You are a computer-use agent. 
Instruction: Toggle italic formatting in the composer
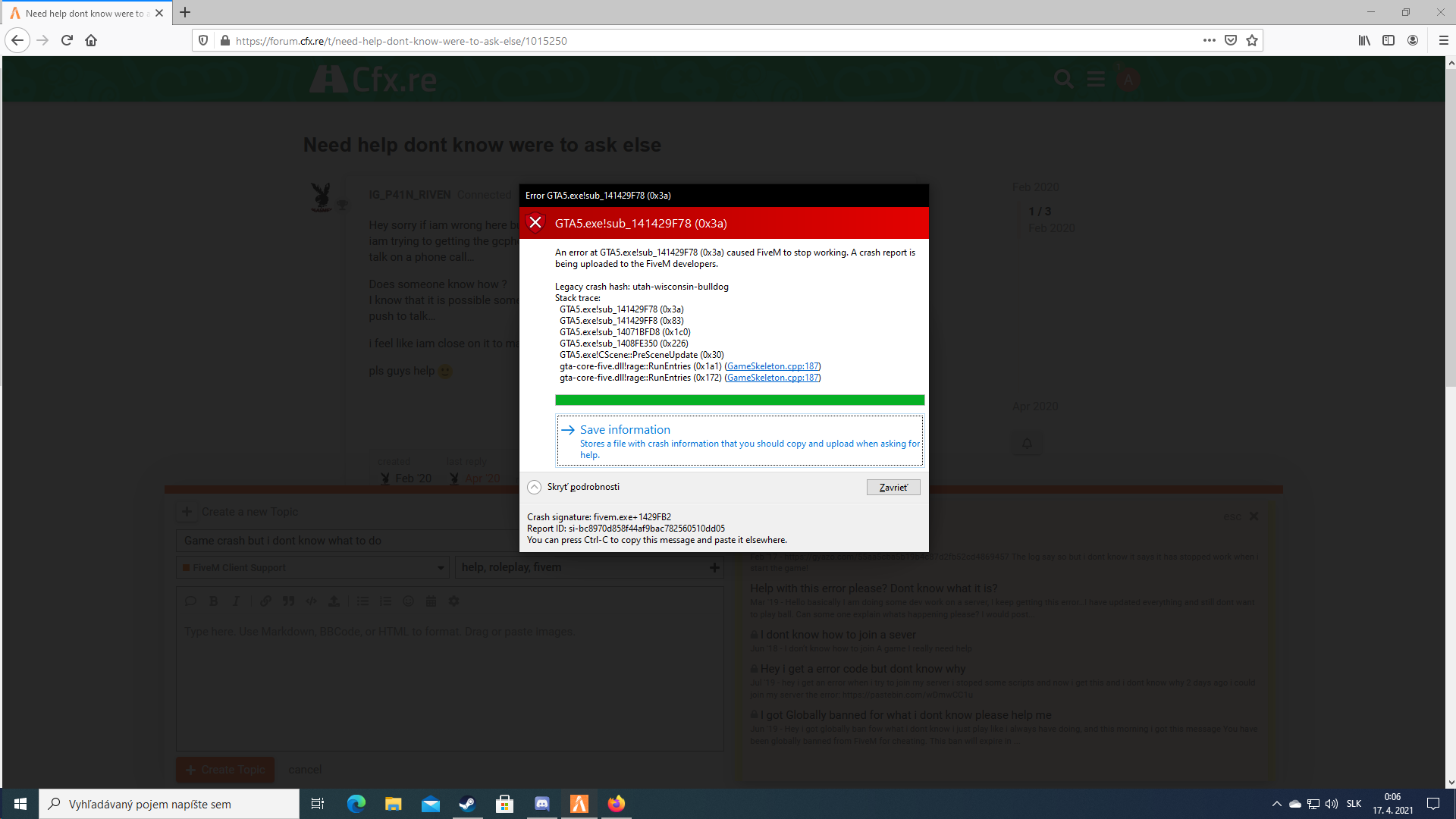pos(236,601)
